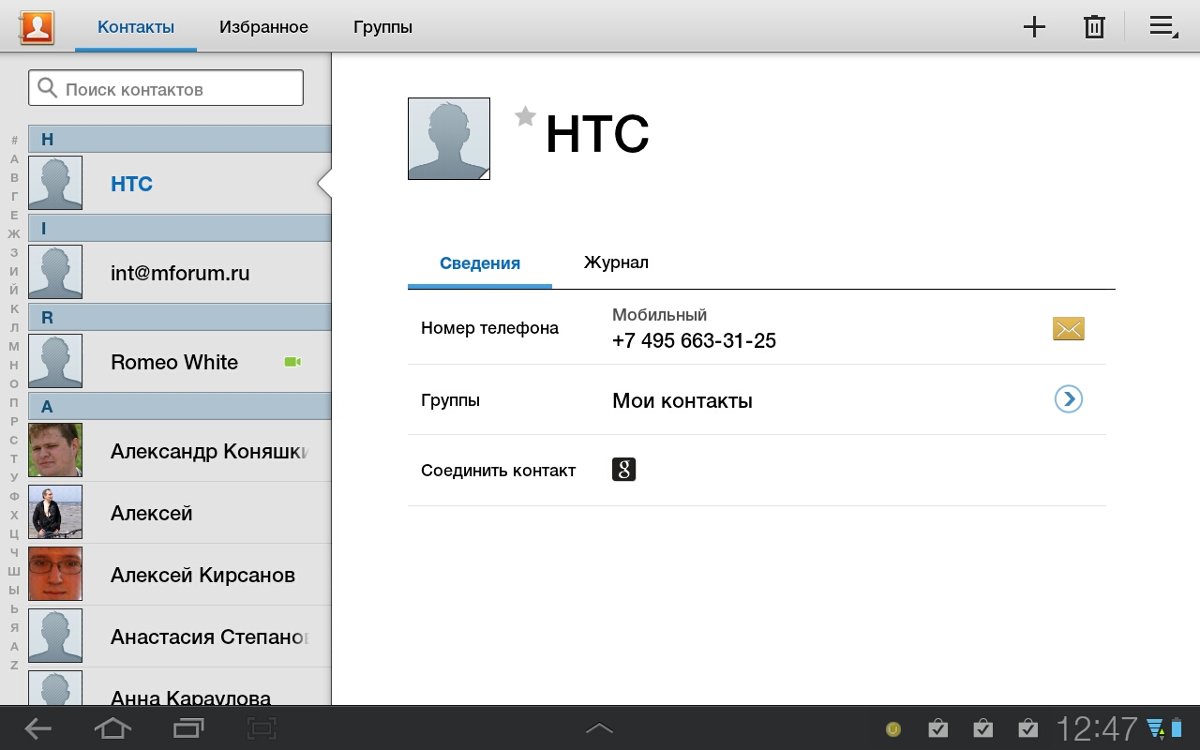Select the Сведения details tab

[x=480, y=264]
